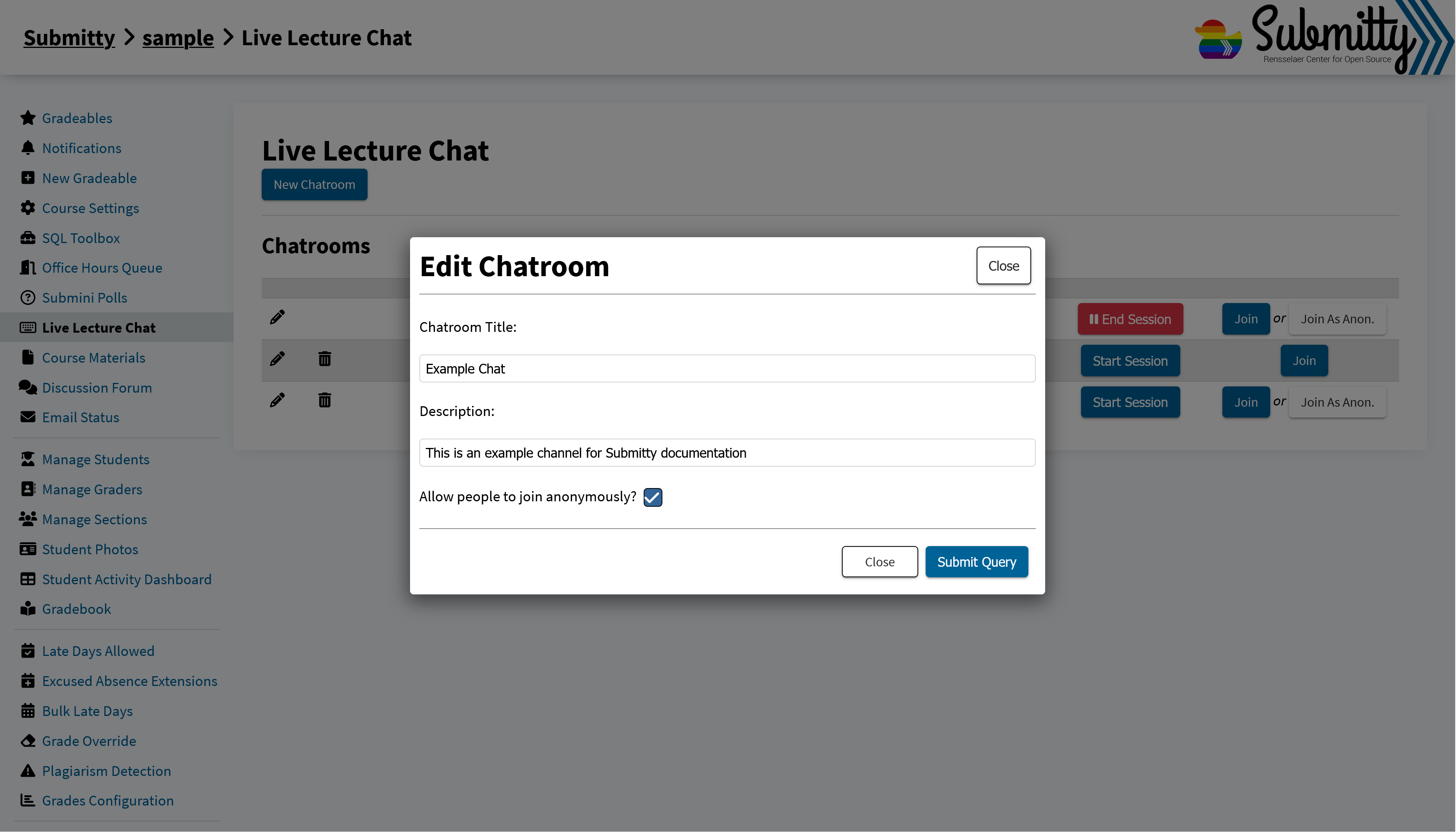The width and height of the screenshot is (1456, 832).
Task: Click the Course Settings gear icon
Action: (x=27, y=208)
